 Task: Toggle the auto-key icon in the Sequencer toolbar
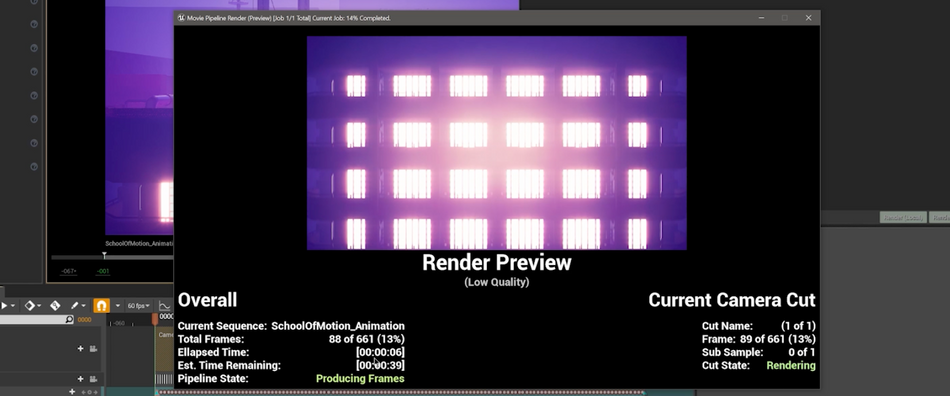coord(55,306)
